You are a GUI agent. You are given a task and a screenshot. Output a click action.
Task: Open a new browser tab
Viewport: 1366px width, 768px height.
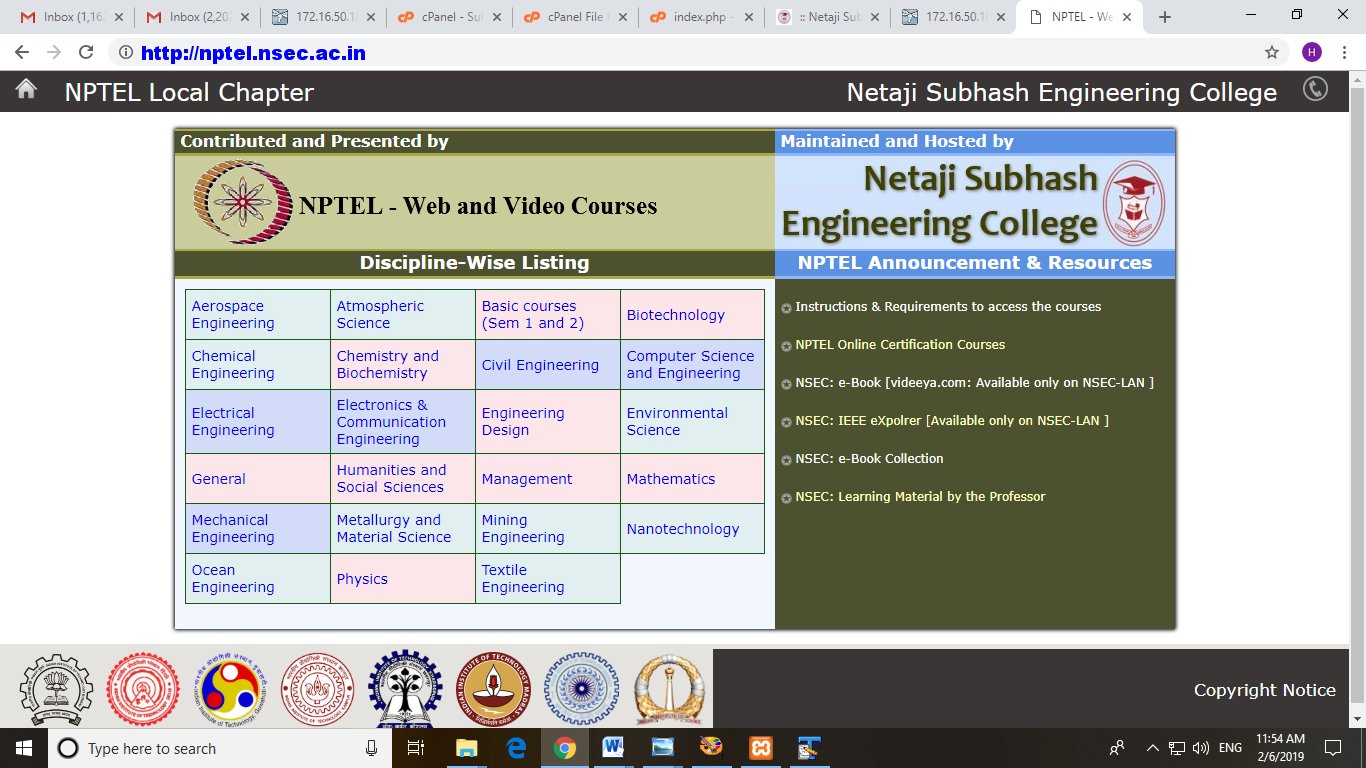pos(1164,17)
